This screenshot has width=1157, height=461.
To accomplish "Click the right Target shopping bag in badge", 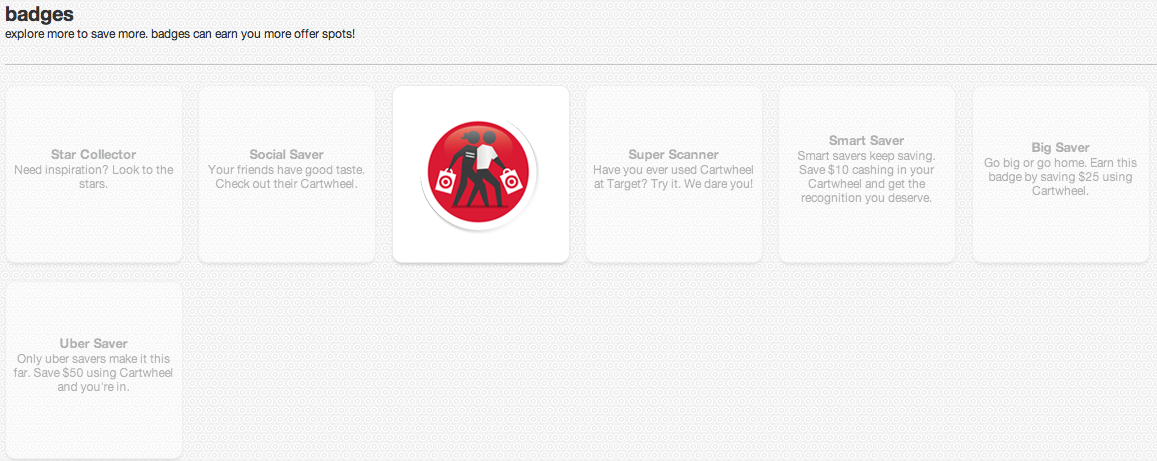I will pos(511,180).
